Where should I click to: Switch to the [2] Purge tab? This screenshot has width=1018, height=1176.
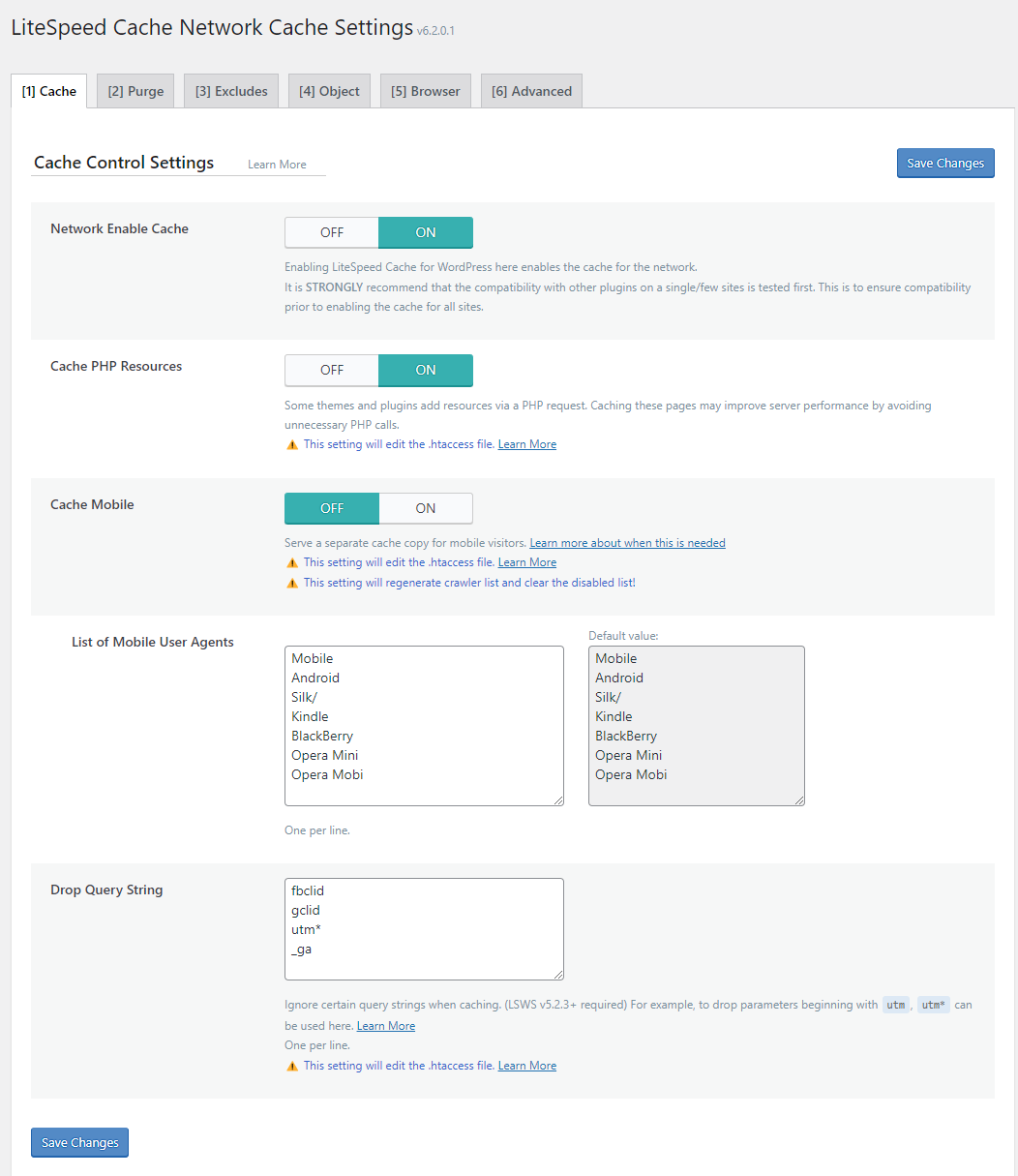[135, 91]
